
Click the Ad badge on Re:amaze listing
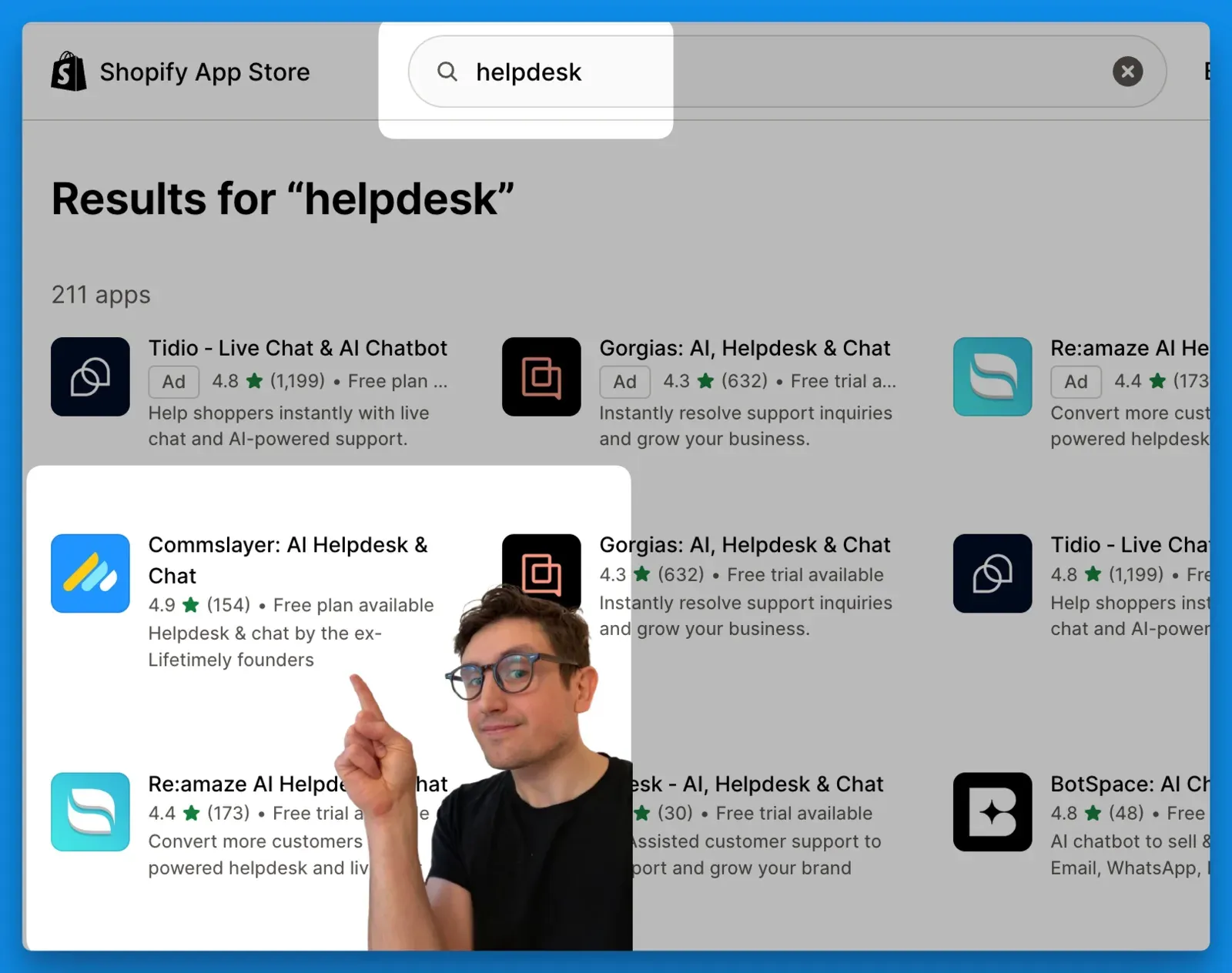pos(1076,382)
